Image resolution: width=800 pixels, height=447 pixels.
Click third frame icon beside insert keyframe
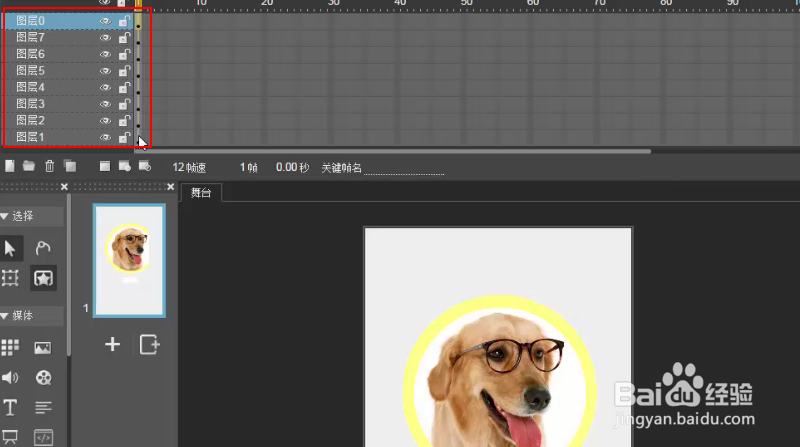coord(145,166)
